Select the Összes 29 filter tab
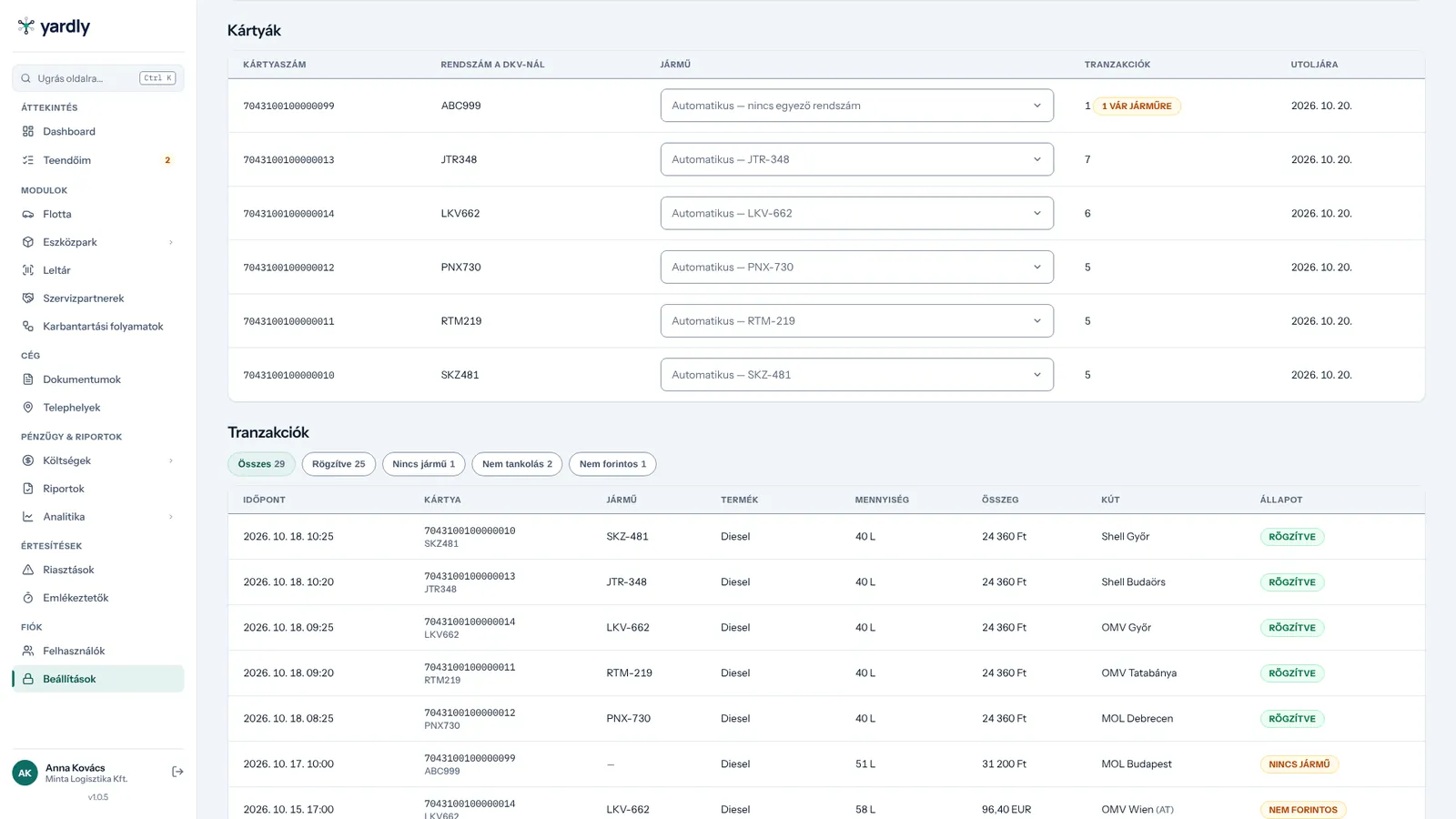Screen dimensions: 1456x819 pyautogui.click(x=261, y=464)
